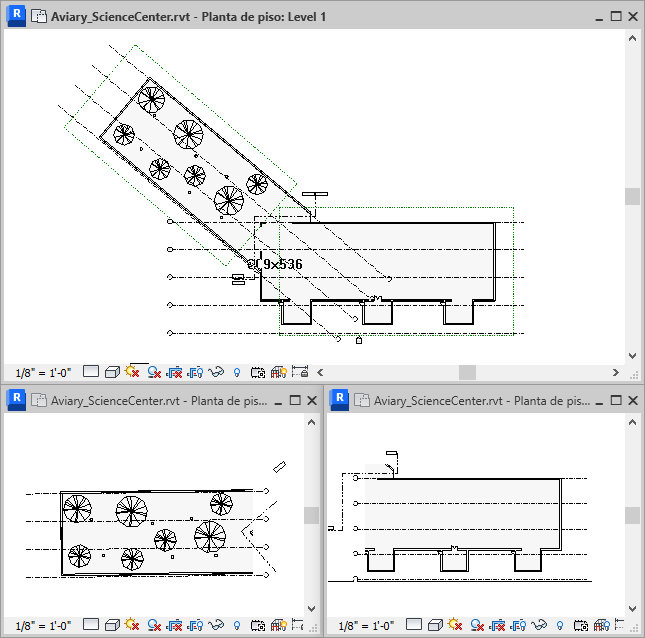Toggle Shadows in the trees-only aviary view
The width and height of the screenshot is (645, 638).
click(x=154, y=625)
